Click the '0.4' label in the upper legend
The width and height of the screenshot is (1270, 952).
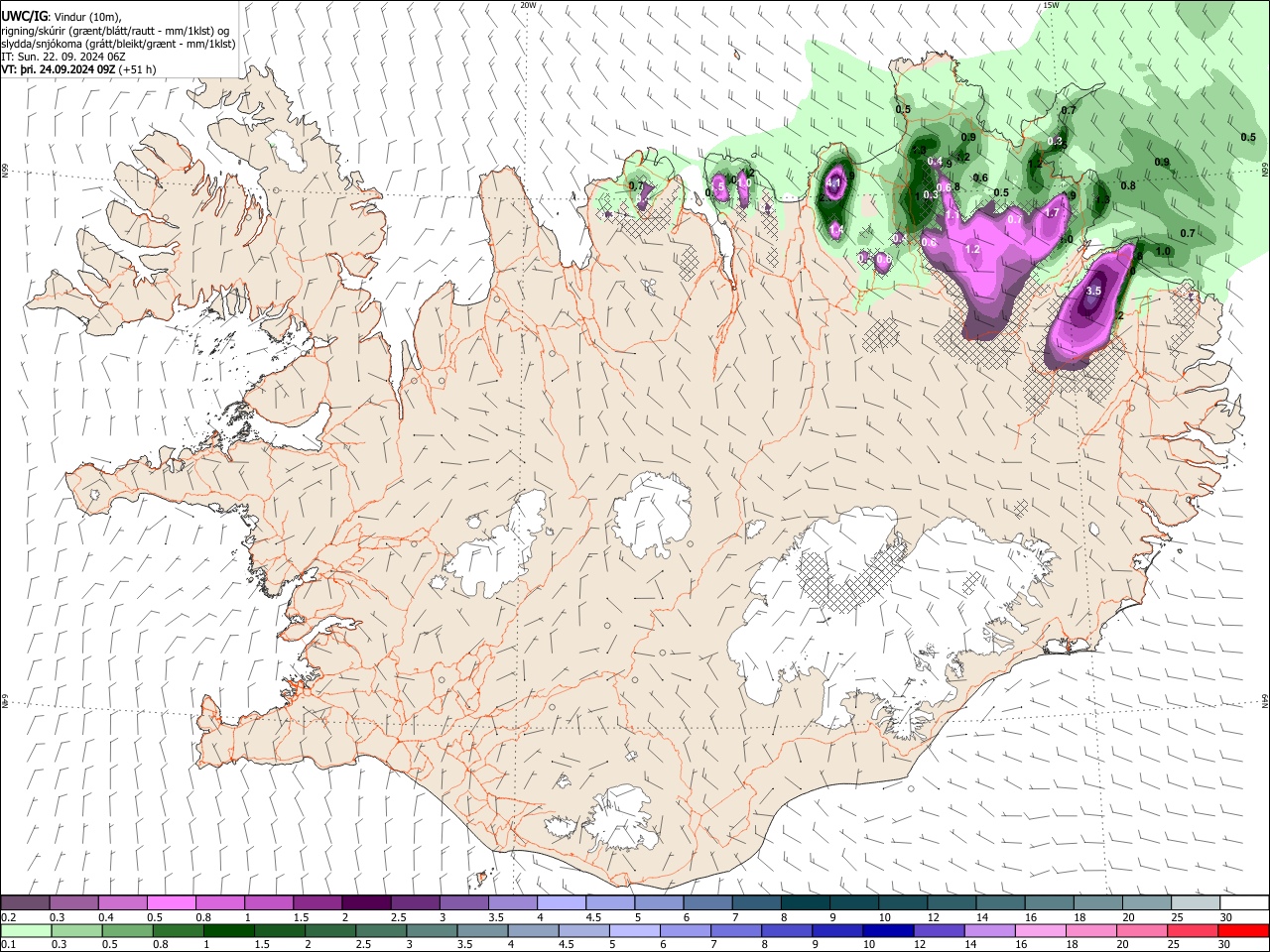106,917
